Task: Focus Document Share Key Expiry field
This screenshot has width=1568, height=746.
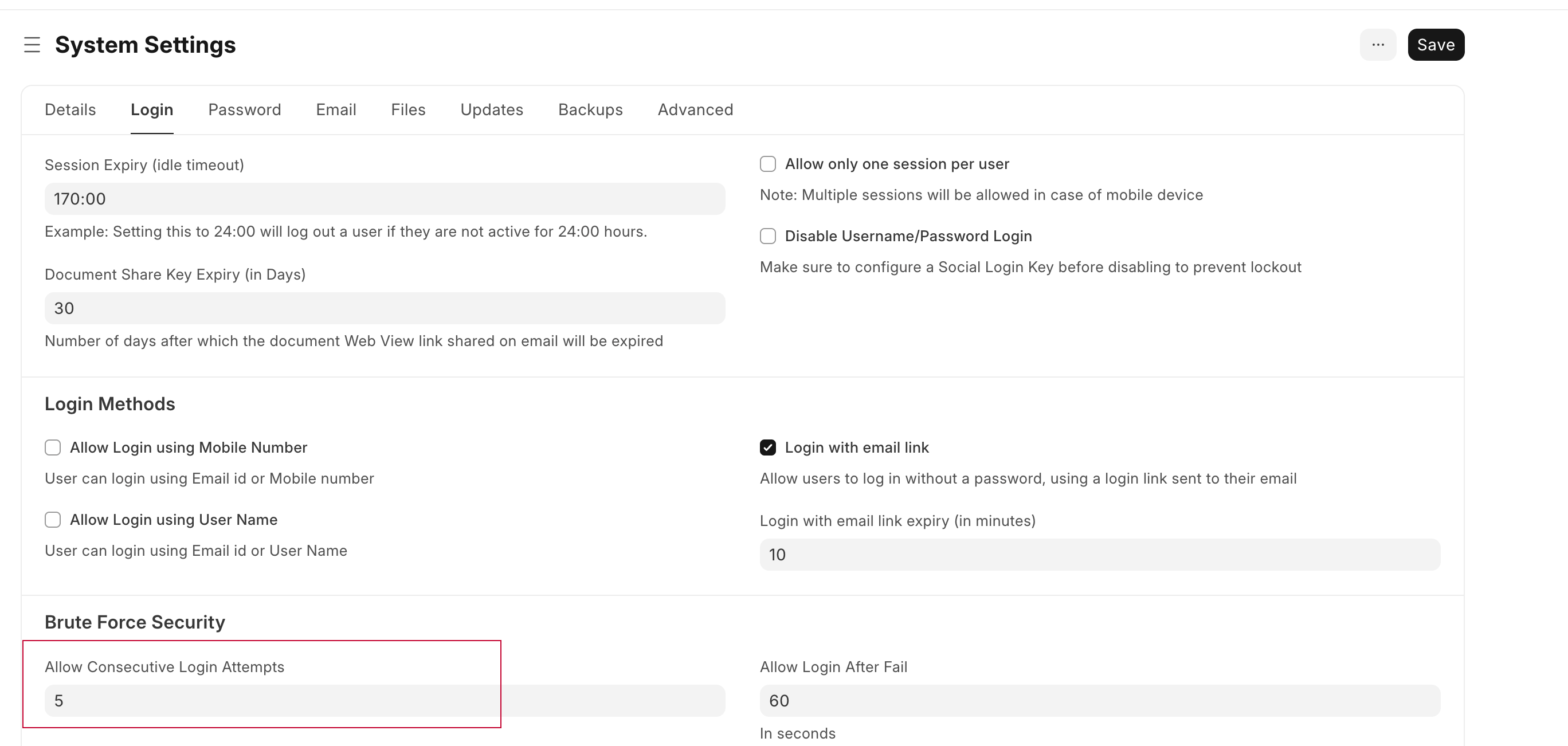Action: pos(384,308)
